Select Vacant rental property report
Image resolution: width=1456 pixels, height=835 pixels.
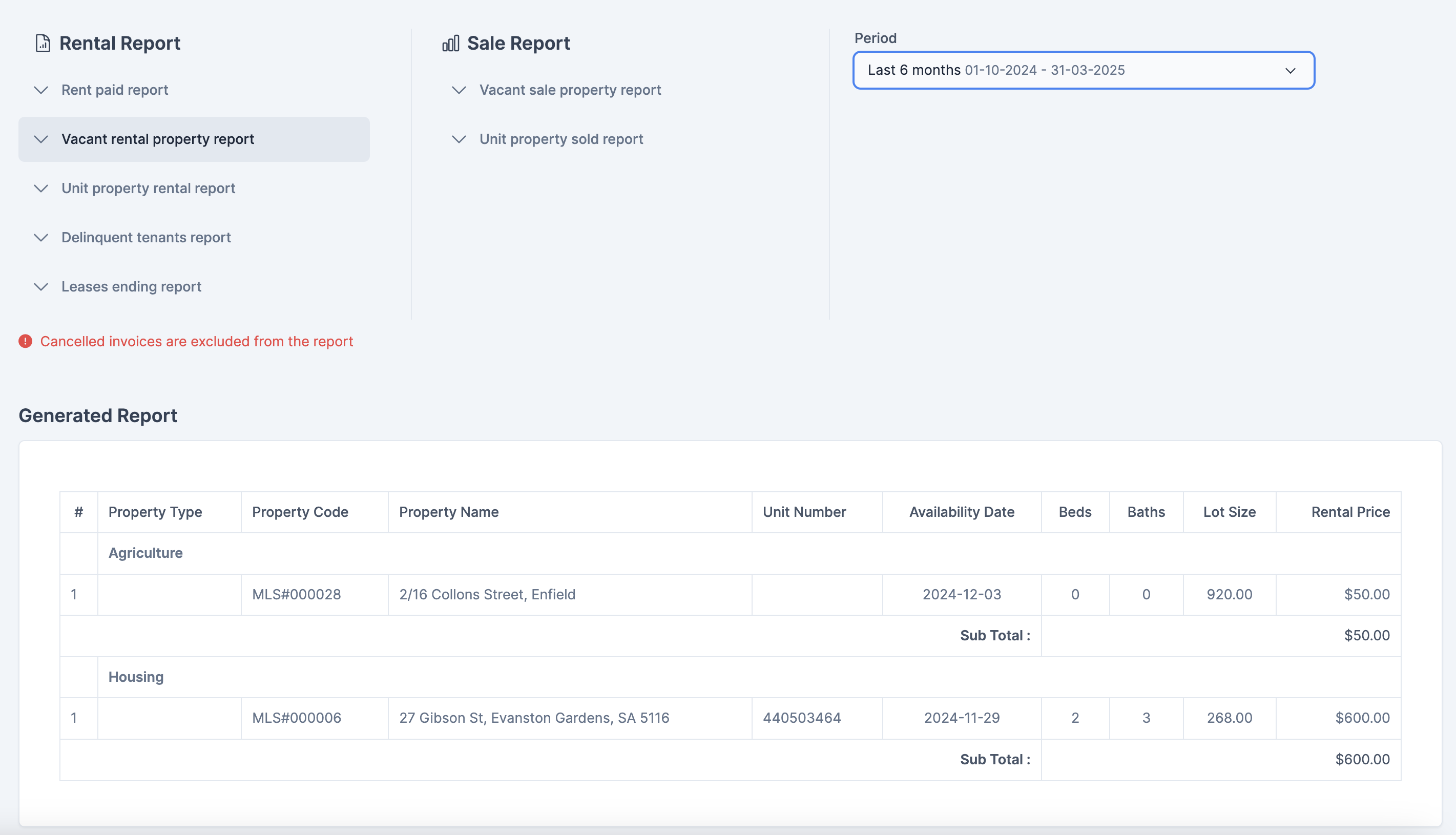pos(158,139)
